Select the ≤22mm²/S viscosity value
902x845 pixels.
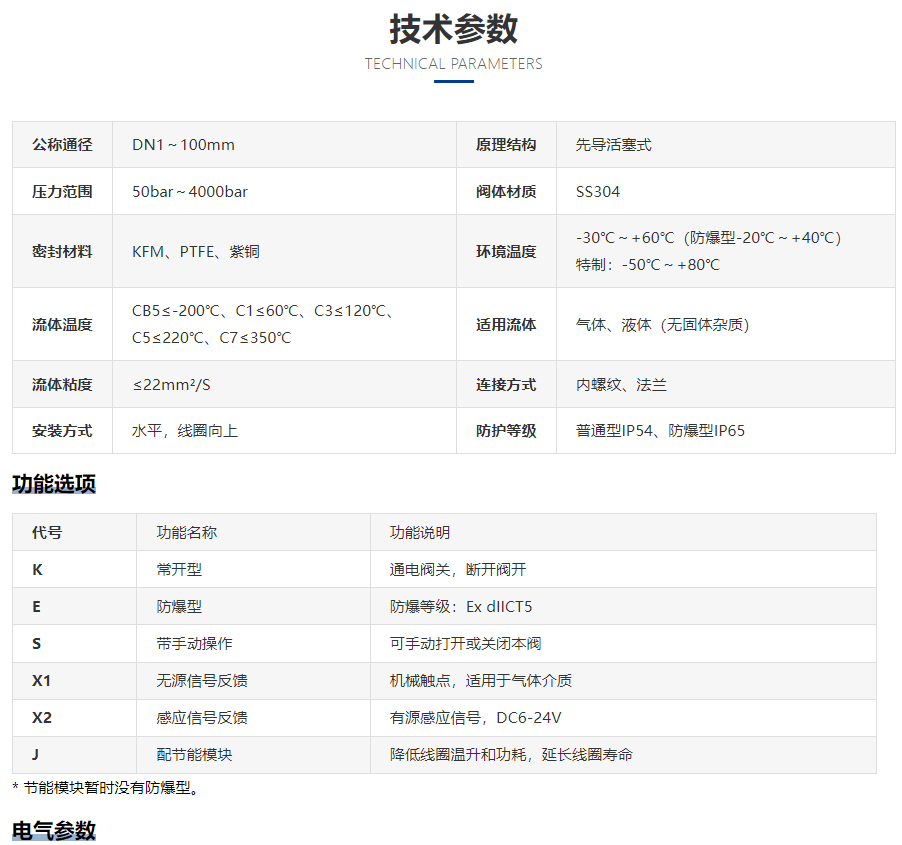pyautogui.click(x=172, y=385)
